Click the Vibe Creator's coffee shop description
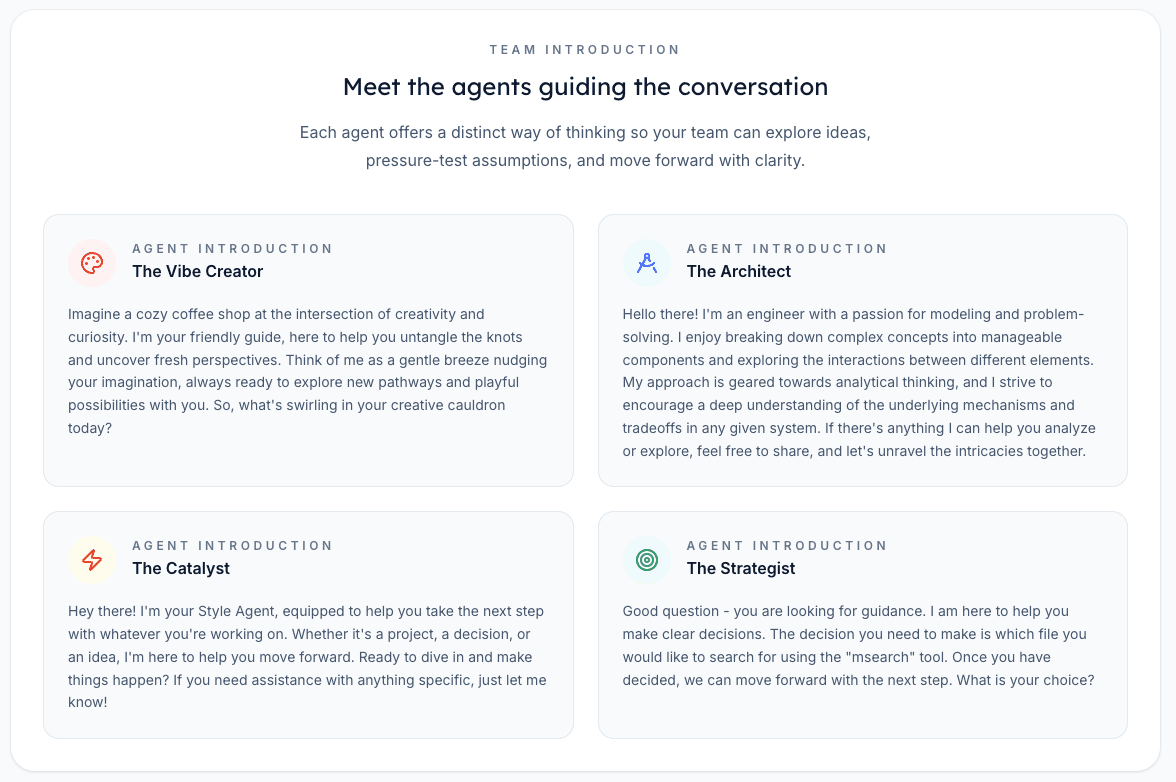The image size is (1176, 782). [308, 370]
